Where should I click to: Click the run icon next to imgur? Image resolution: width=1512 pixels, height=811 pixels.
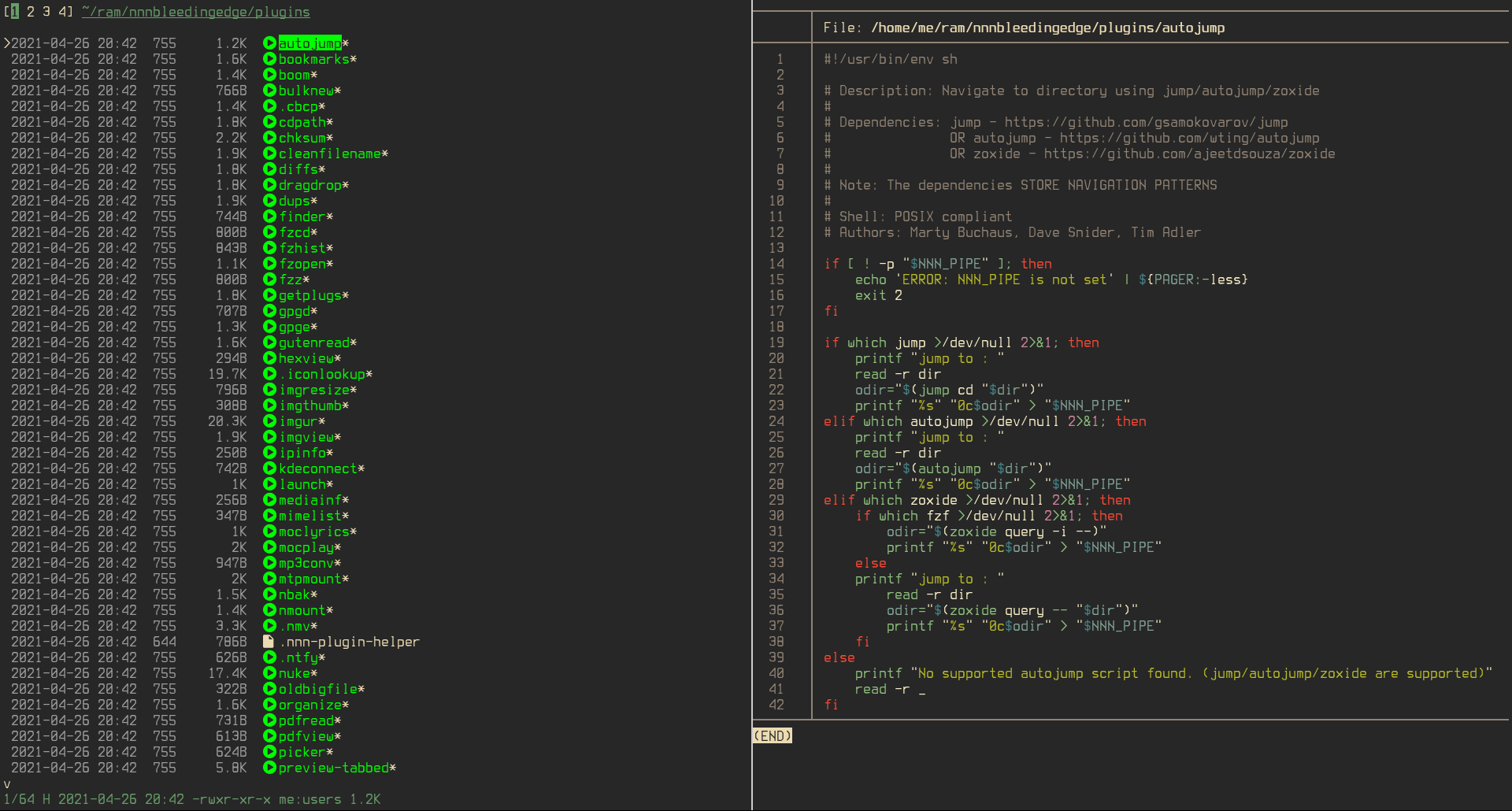click(x=269, y=421)
